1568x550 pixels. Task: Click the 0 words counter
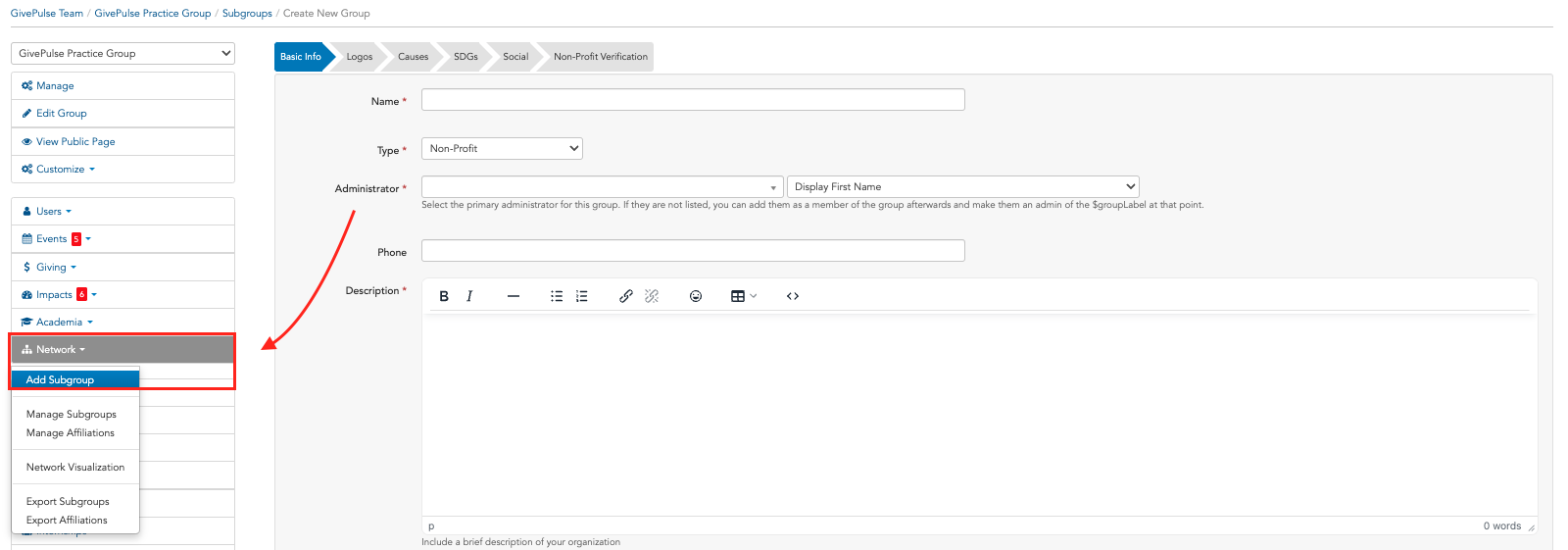click(x=1501, y=526)
